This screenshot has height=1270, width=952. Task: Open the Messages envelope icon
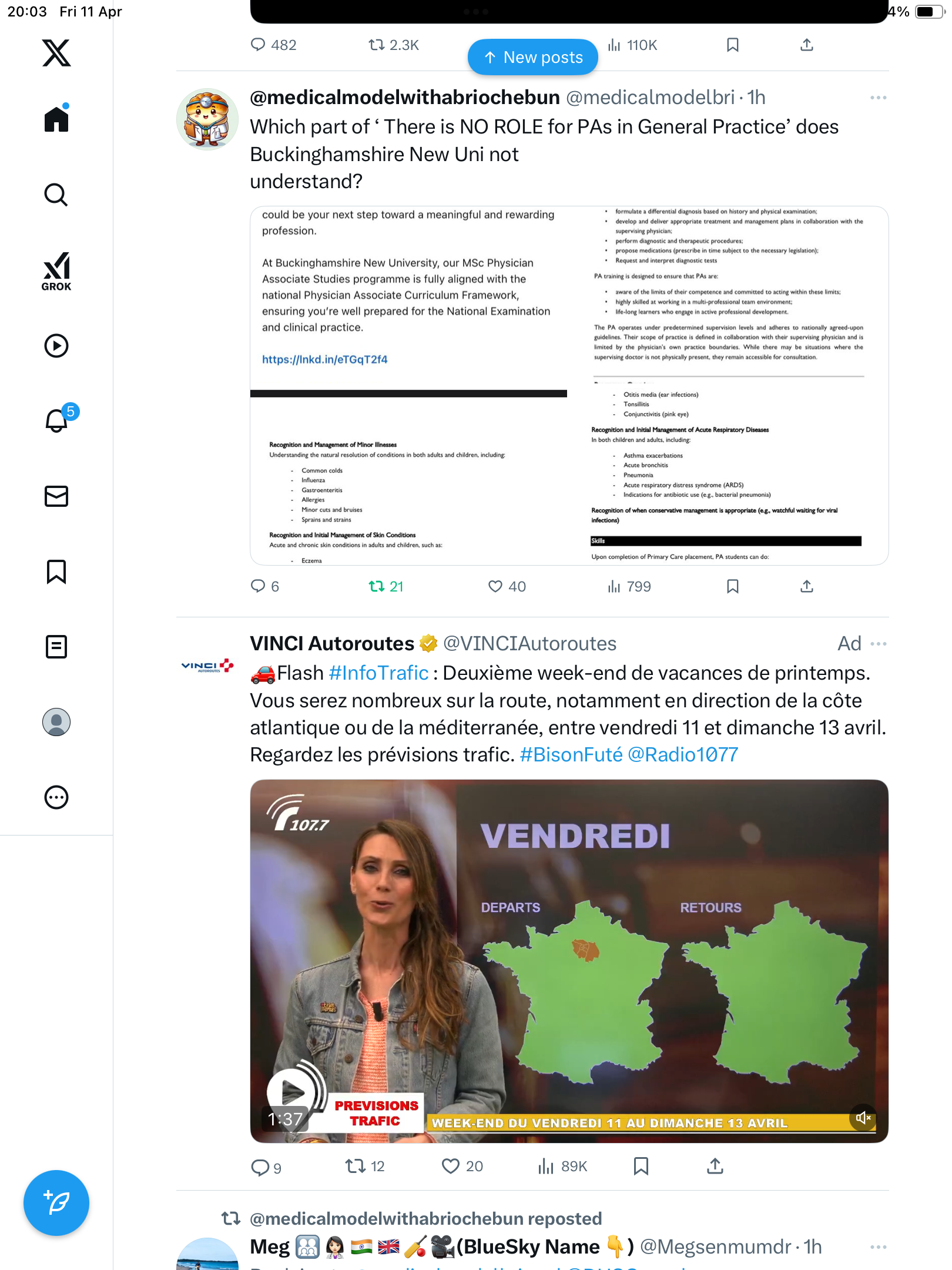[56, 496]
